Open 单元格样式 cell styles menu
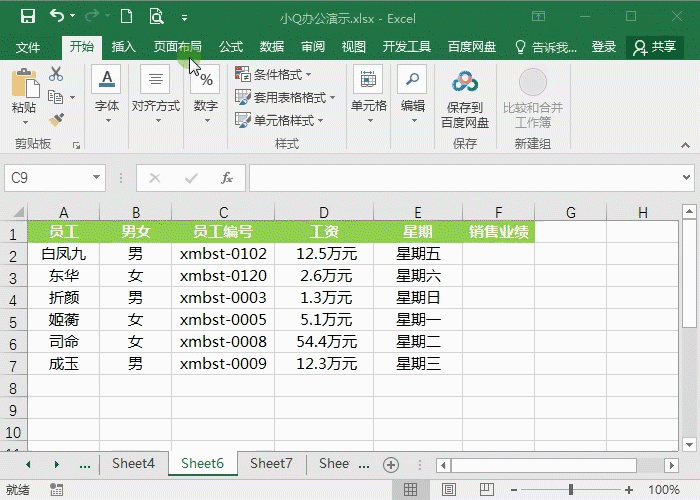 click(279, 120)
